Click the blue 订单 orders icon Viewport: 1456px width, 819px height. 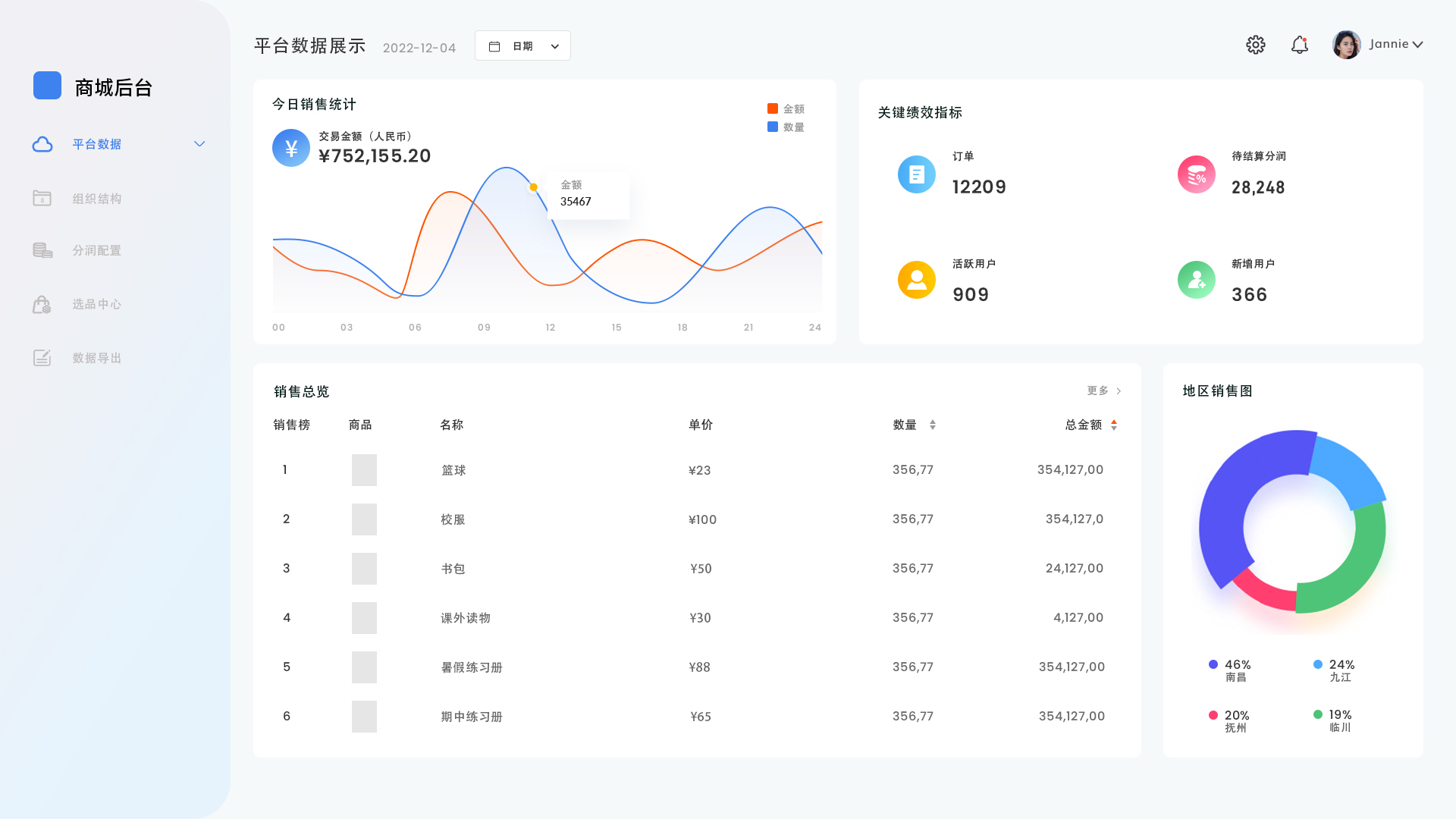click(x=916, y=174)
